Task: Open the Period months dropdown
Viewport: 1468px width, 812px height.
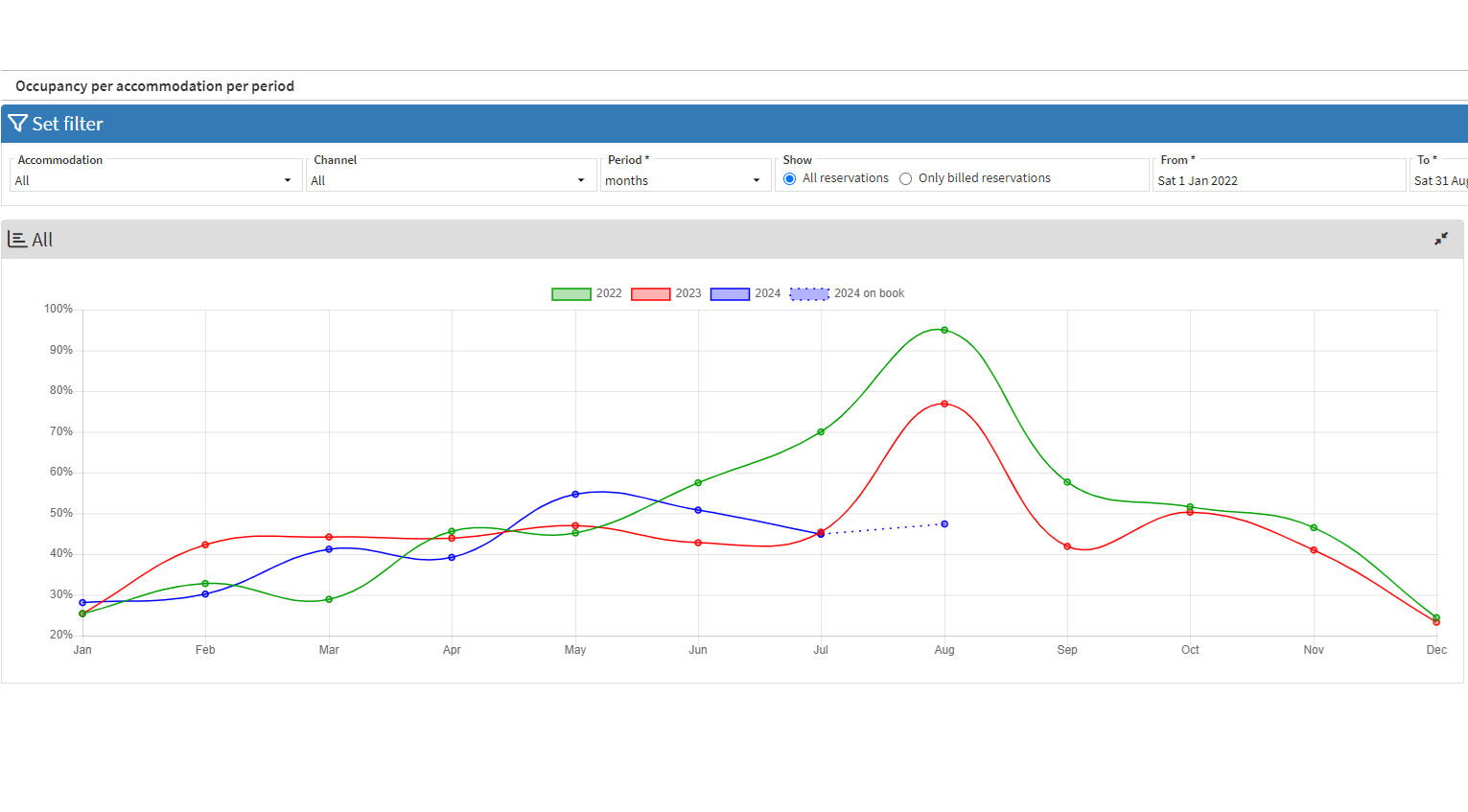Action: [683, 180]
